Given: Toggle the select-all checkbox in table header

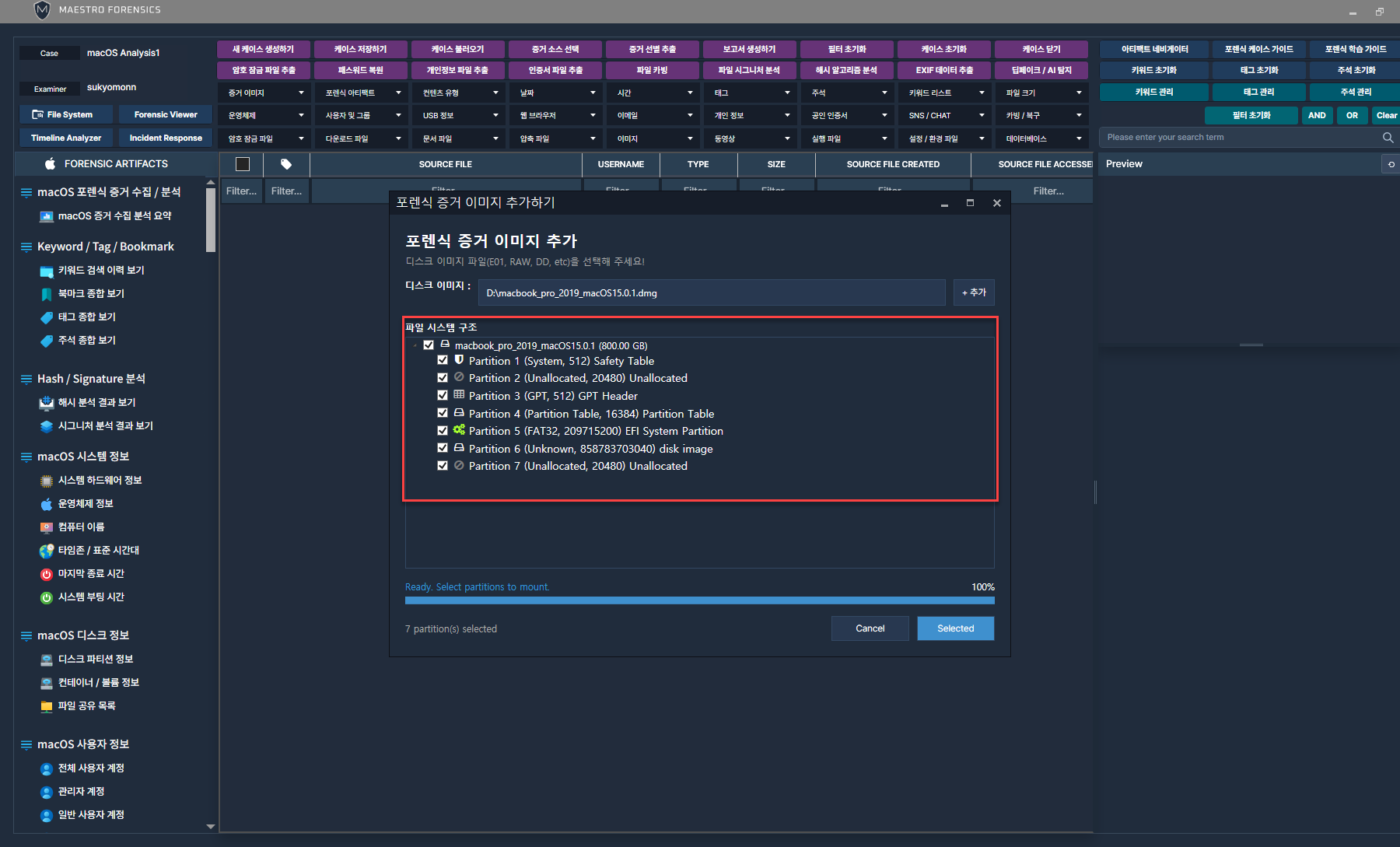Looking at the screenshot, I should [243, 164].
